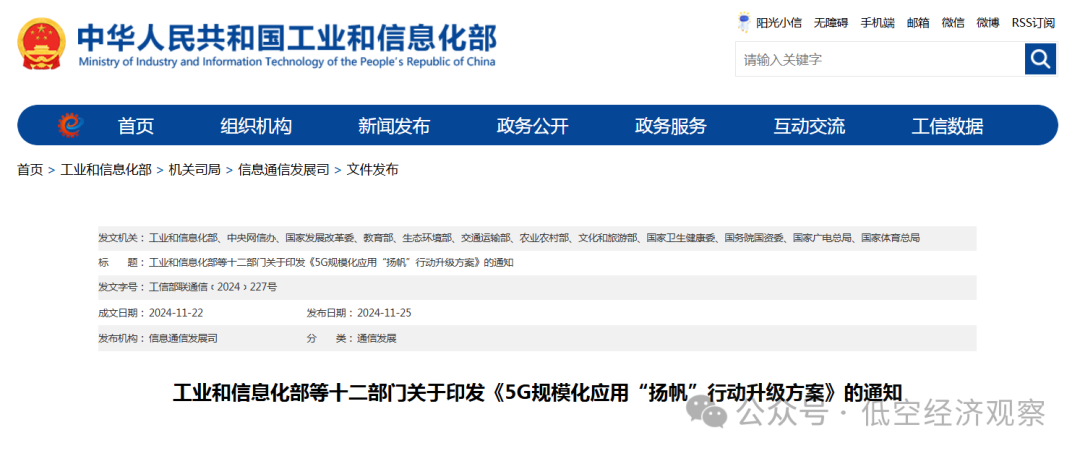
Task: Open the 互动交流 navigation item
Action: coord(809,126)
